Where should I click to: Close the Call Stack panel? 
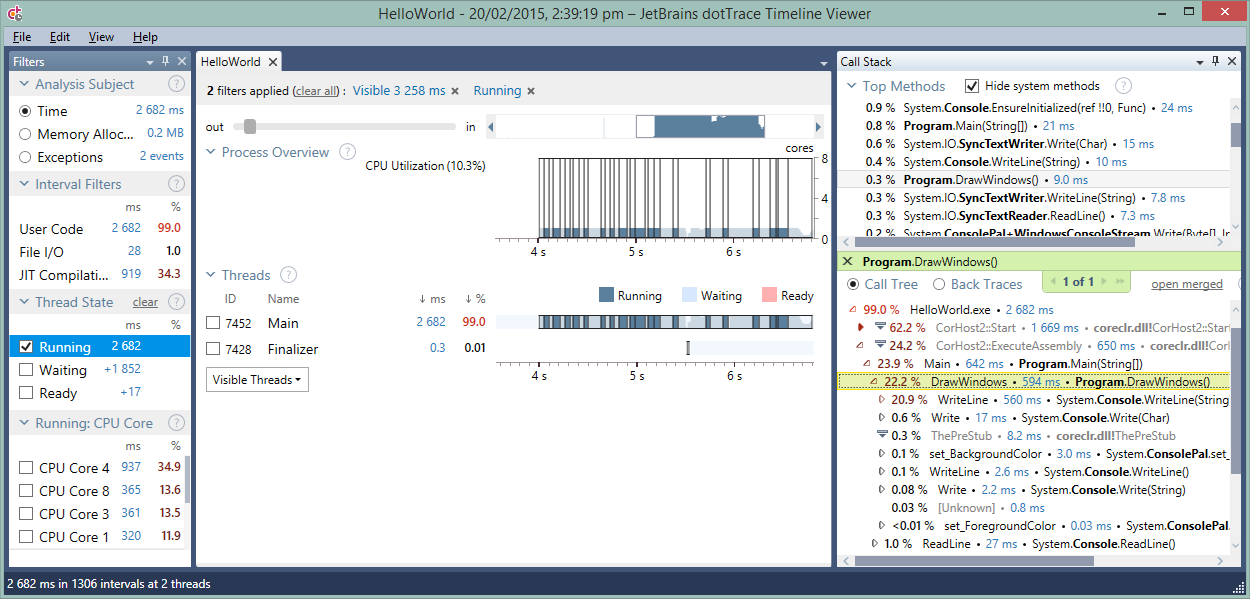(x=1230, y=62)
